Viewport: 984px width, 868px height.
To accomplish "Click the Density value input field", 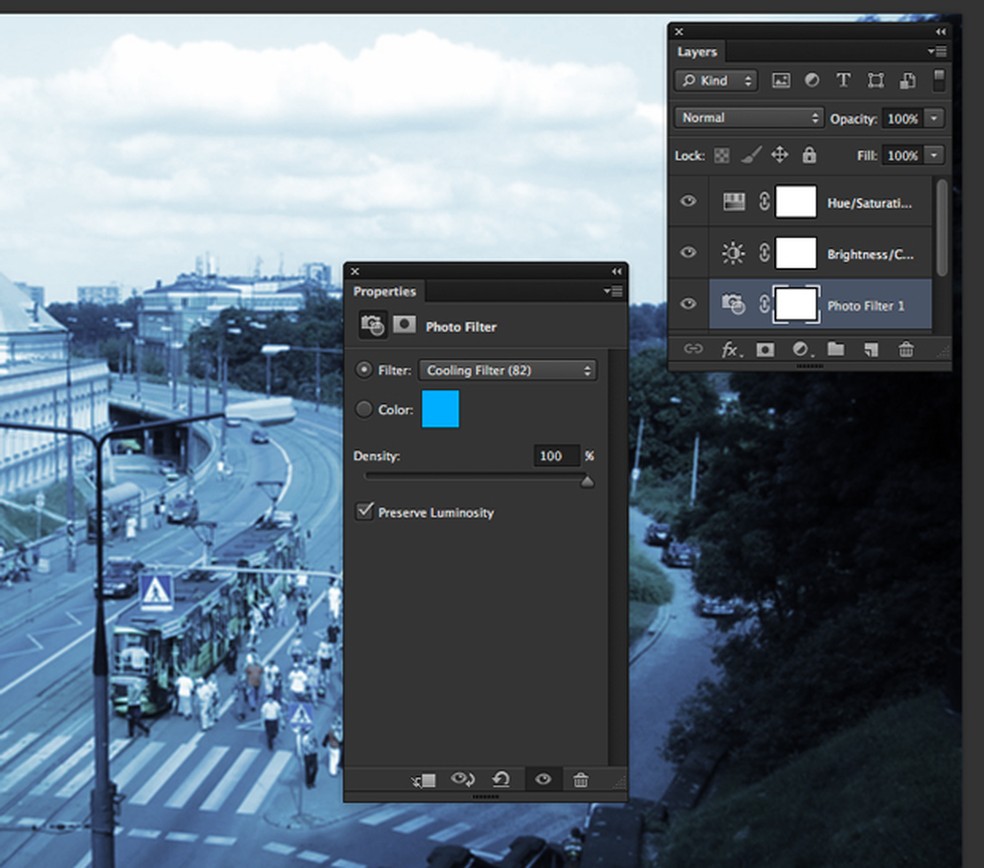I will coord(556,456).
